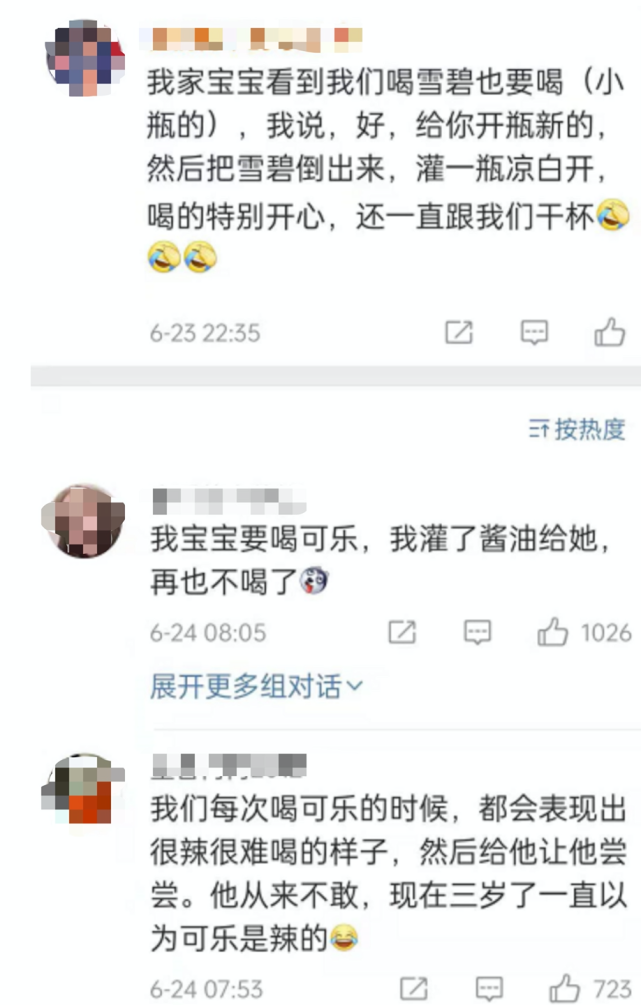Reply to the 6-24 07:53 comment
The height and width of the screenshot is (1005, 641).
coord(489,988)
